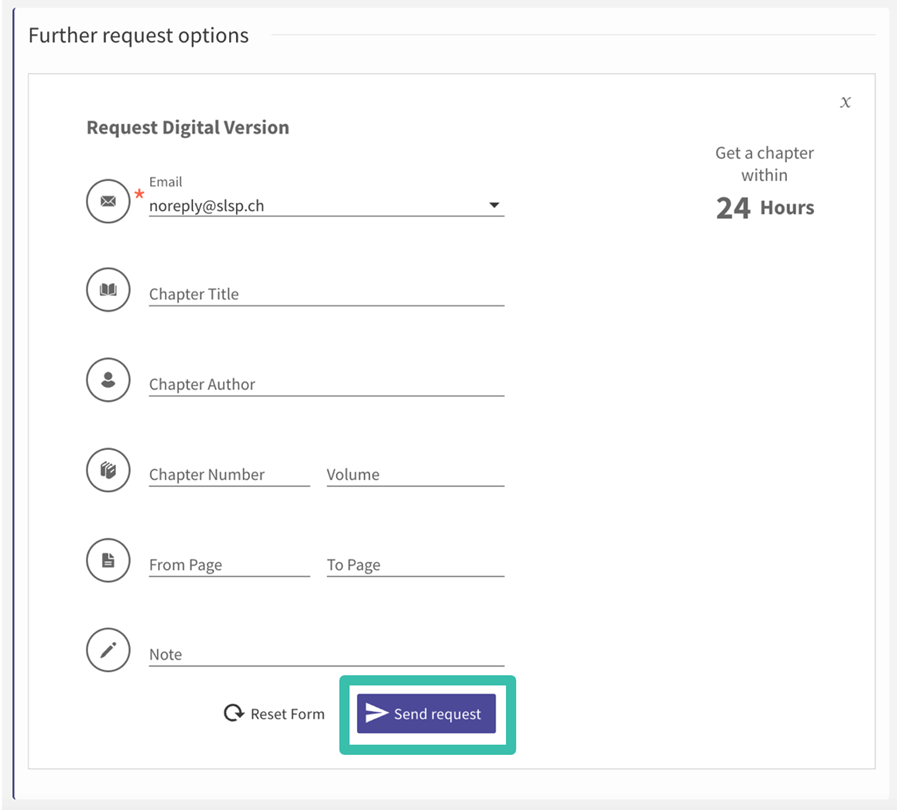
Task: Click the circular arrow reset icon
Action: (x=234, y=713)
